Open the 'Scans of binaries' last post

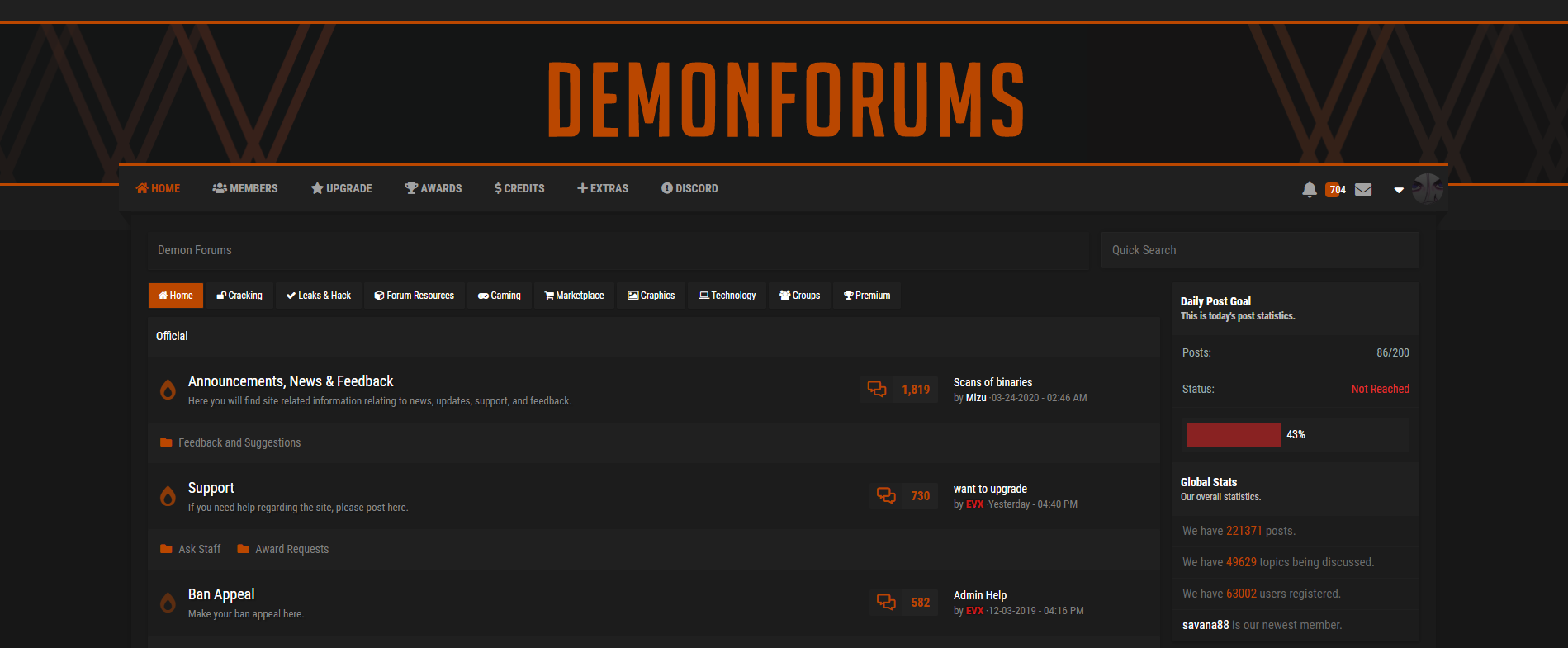point(992,382)
